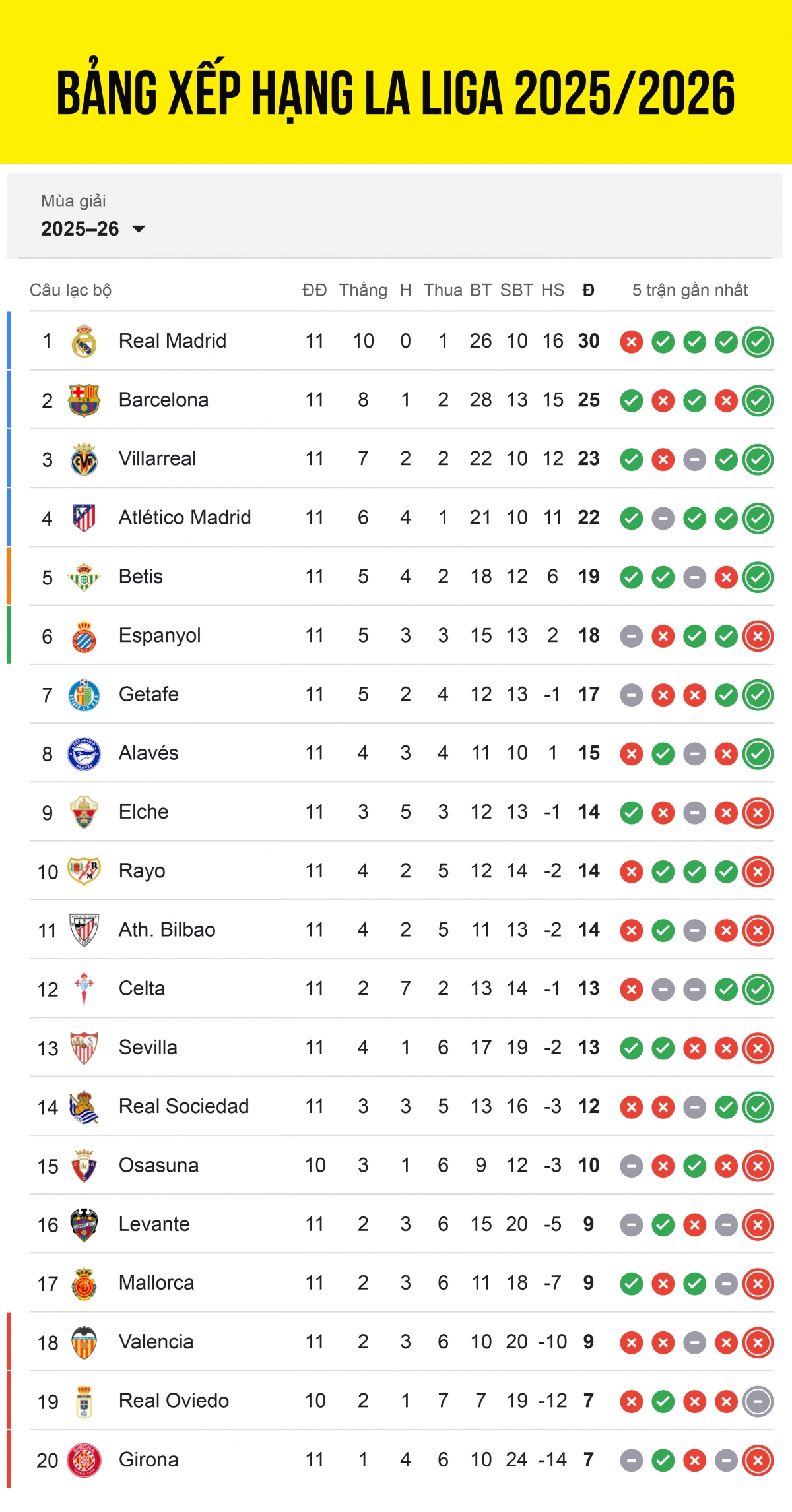Click the Girona team crest
This screenshot has width=792, height=1512.
[x=84, y=1459]
